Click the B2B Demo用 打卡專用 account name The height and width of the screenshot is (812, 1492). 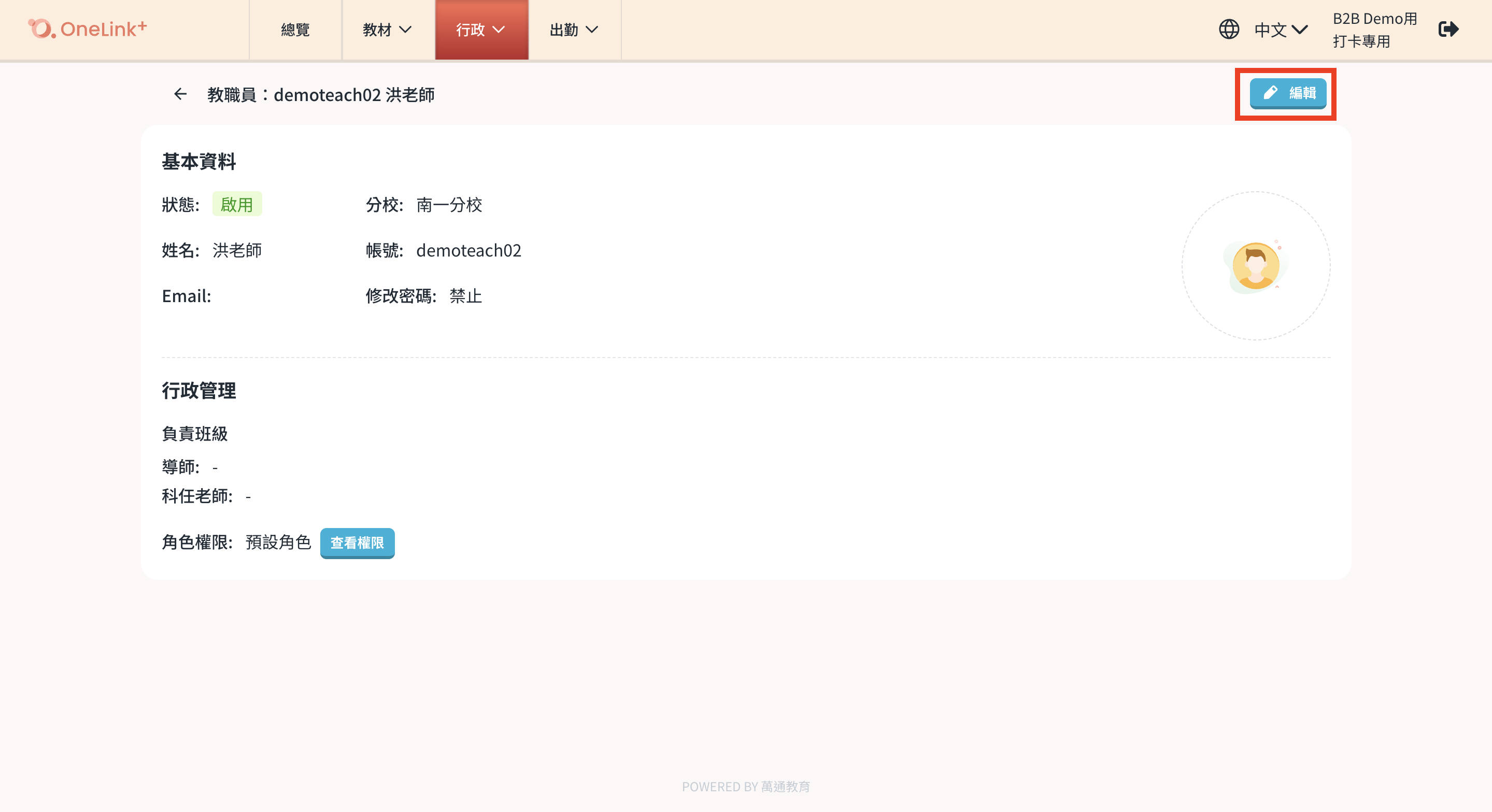pos(1375,30)
